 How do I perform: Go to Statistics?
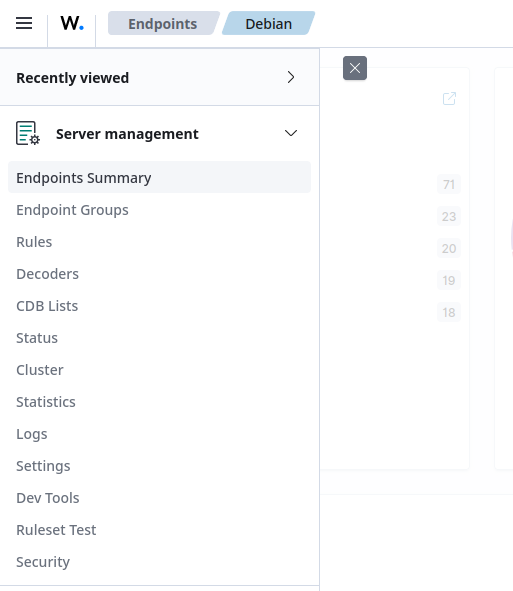pos(46,402)
